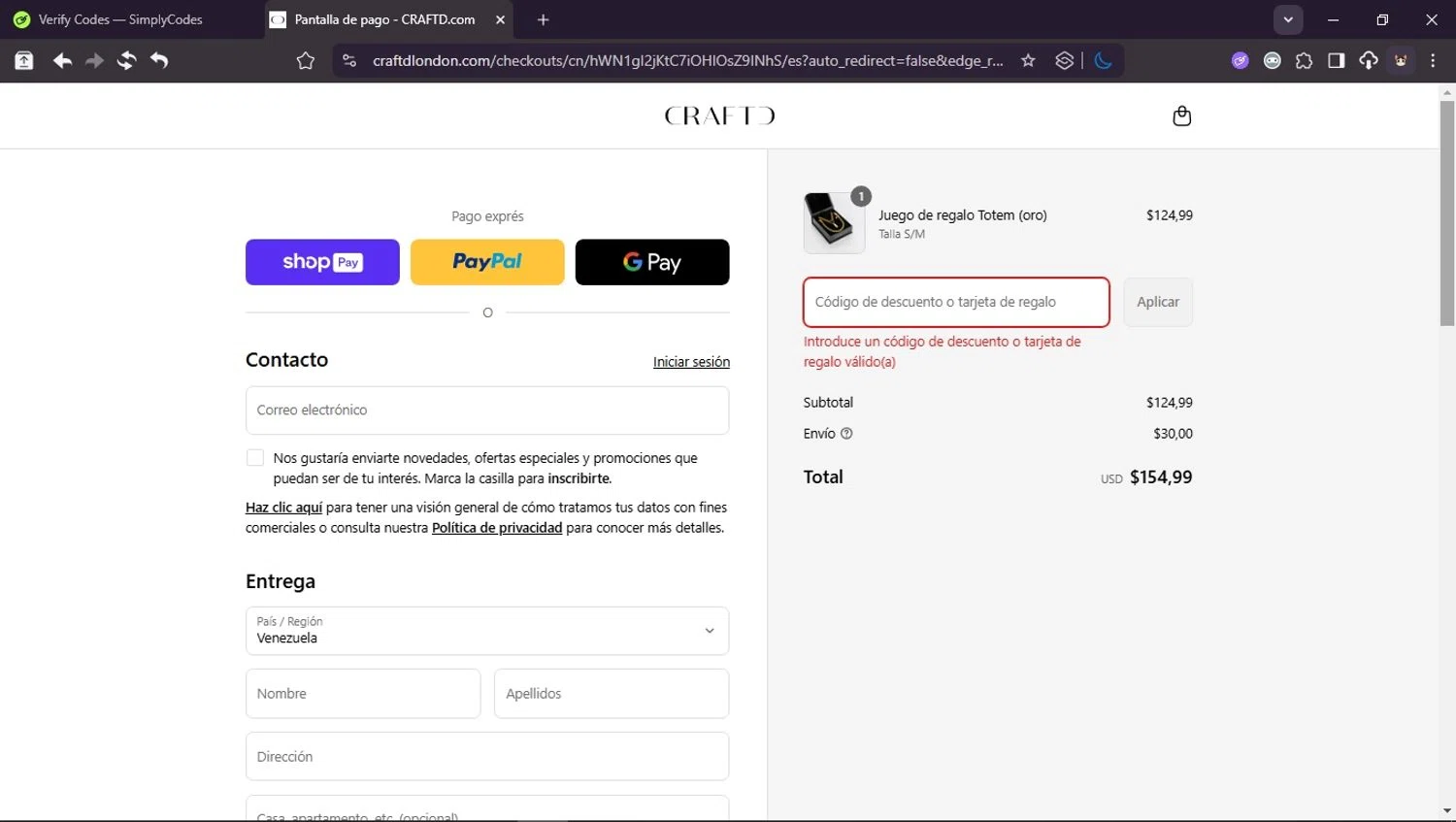The width and height of the screenshot is (1456, 822).
Task: Open the shopping bag cart icon
Action: click(x=1181, y=115)
